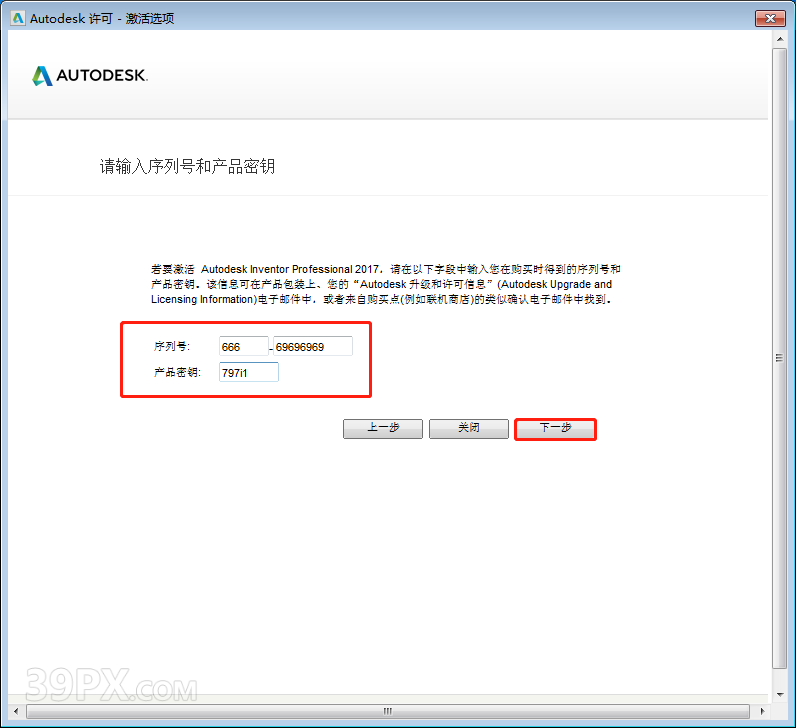Viewport: 796px width, 728px height.
Task: Click the 产品密钥: label
Action: click(x=177, y=372)
